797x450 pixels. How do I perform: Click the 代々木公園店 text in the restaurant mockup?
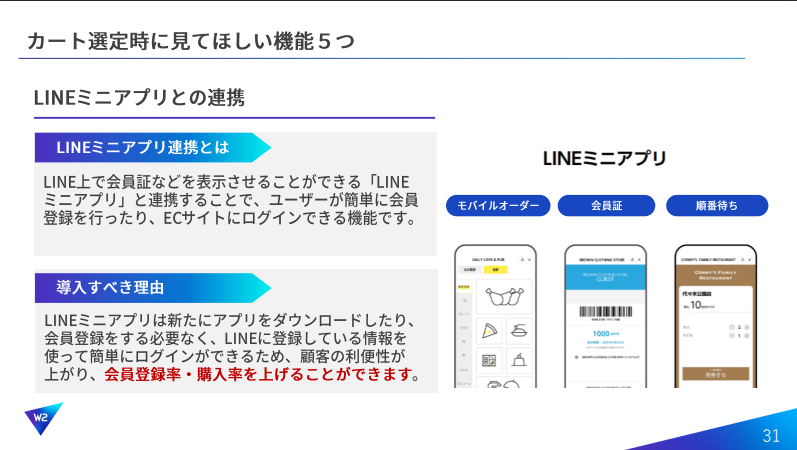tap(696, 294)
